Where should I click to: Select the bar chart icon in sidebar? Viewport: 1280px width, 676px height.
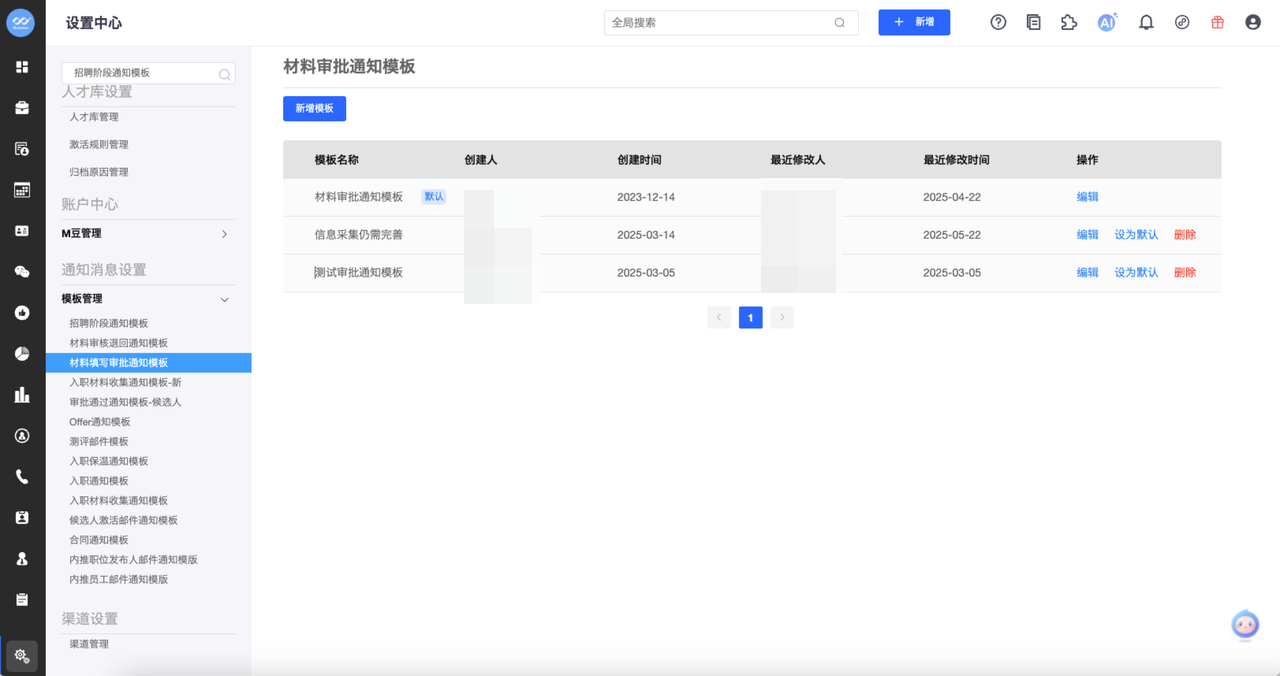coord(22,395)
